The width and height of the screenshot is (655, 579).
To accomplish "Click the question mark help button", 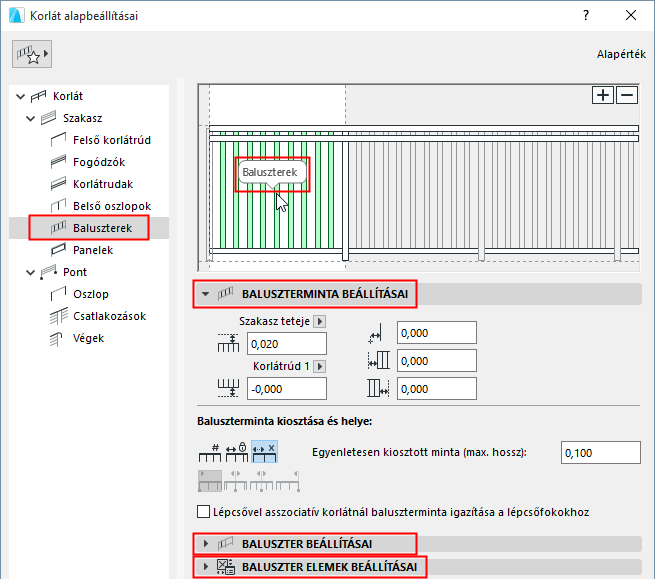I will click(x=586, y=15).
